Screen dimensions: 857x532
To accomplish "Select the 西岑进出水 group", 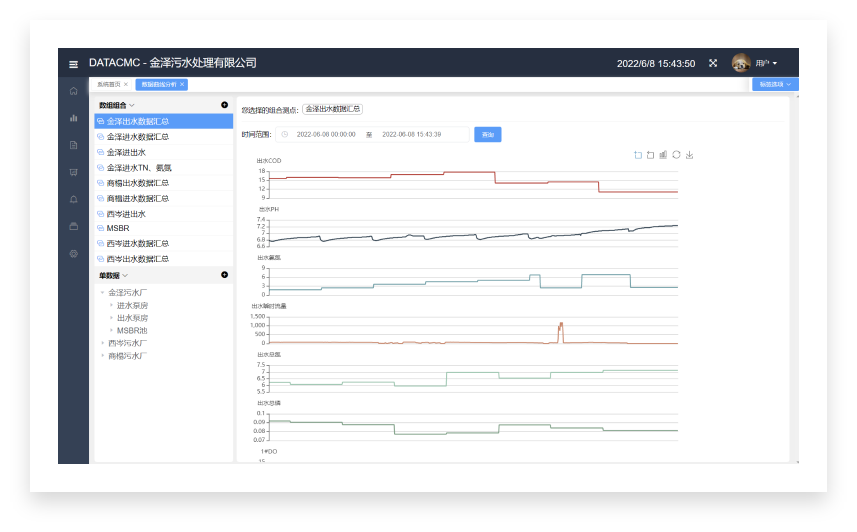I will 163,214.
